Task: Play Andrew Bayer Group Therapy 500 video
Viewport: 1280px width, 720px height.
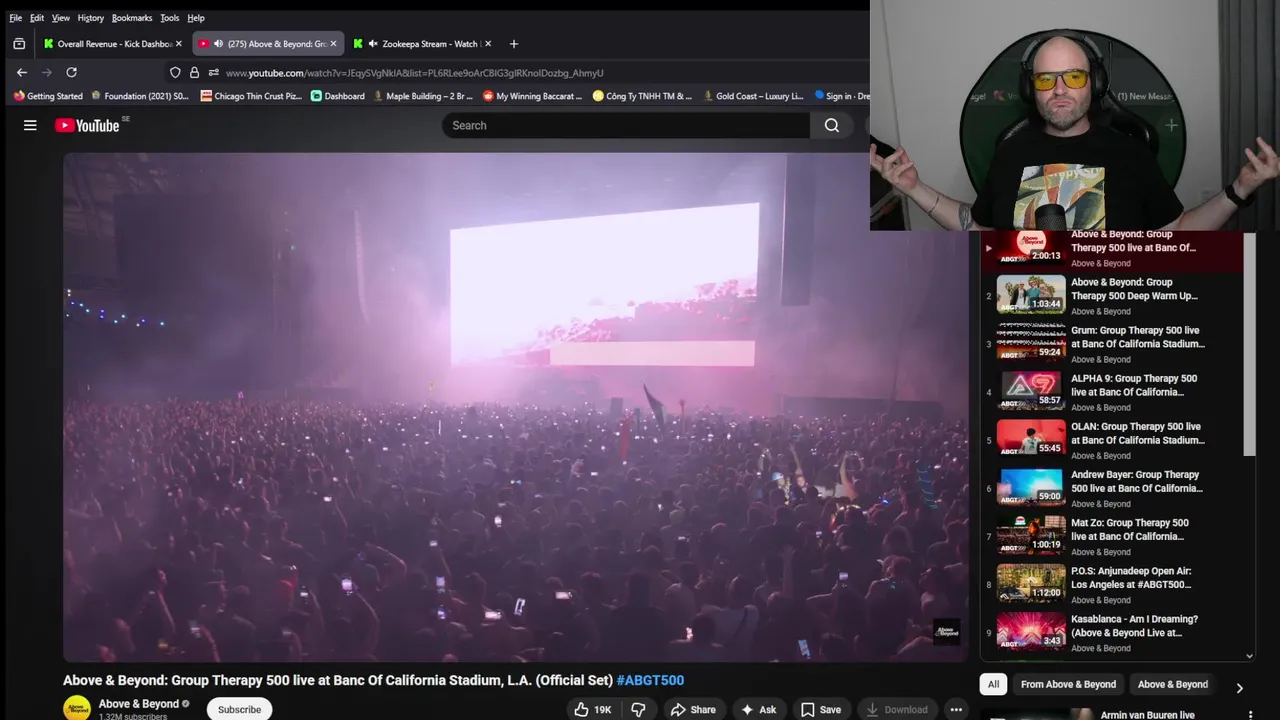Action: point(1112,487)
